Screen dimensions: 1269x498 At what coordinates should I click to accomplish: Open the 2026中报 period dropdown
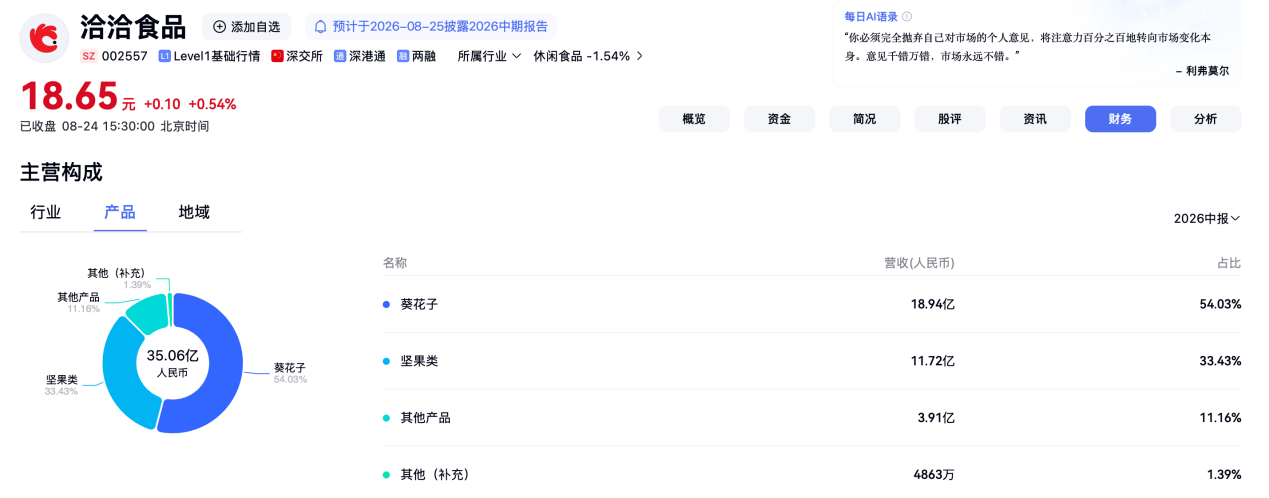[x=1207, y=218]
